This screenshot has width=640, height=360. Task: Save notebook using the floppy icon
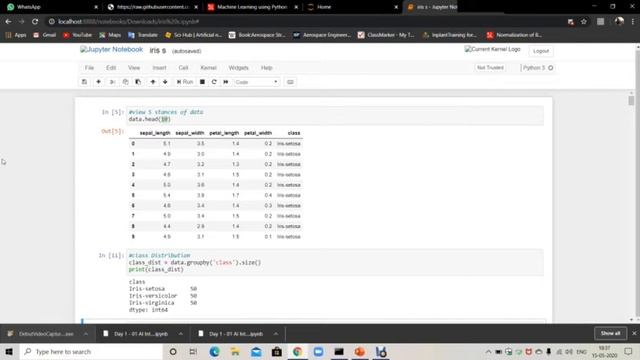[x=84, y=82]
